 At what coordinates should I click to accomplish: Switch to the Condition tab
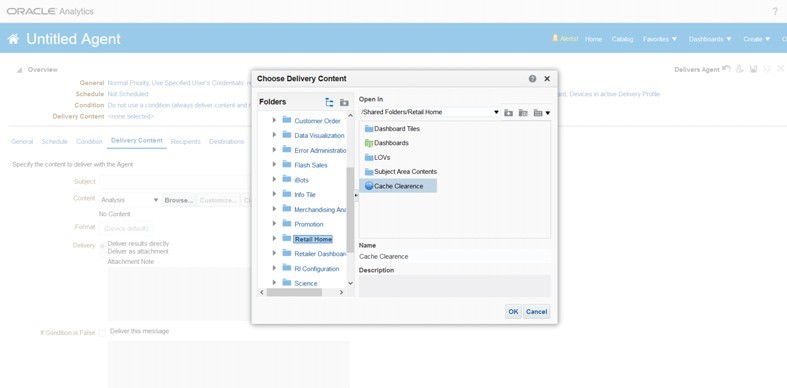[x=89, y=142]
